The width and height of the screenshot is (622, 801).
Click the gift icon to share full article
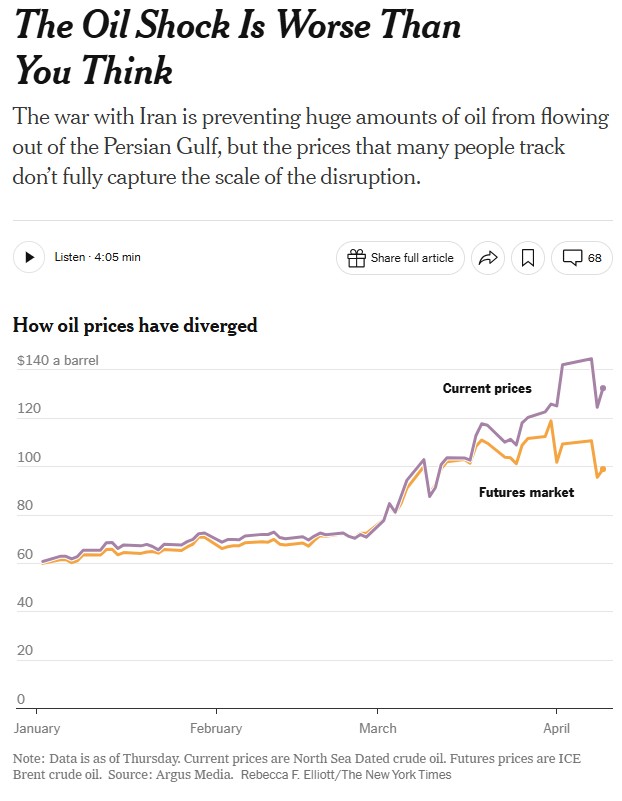pos(357,258)
